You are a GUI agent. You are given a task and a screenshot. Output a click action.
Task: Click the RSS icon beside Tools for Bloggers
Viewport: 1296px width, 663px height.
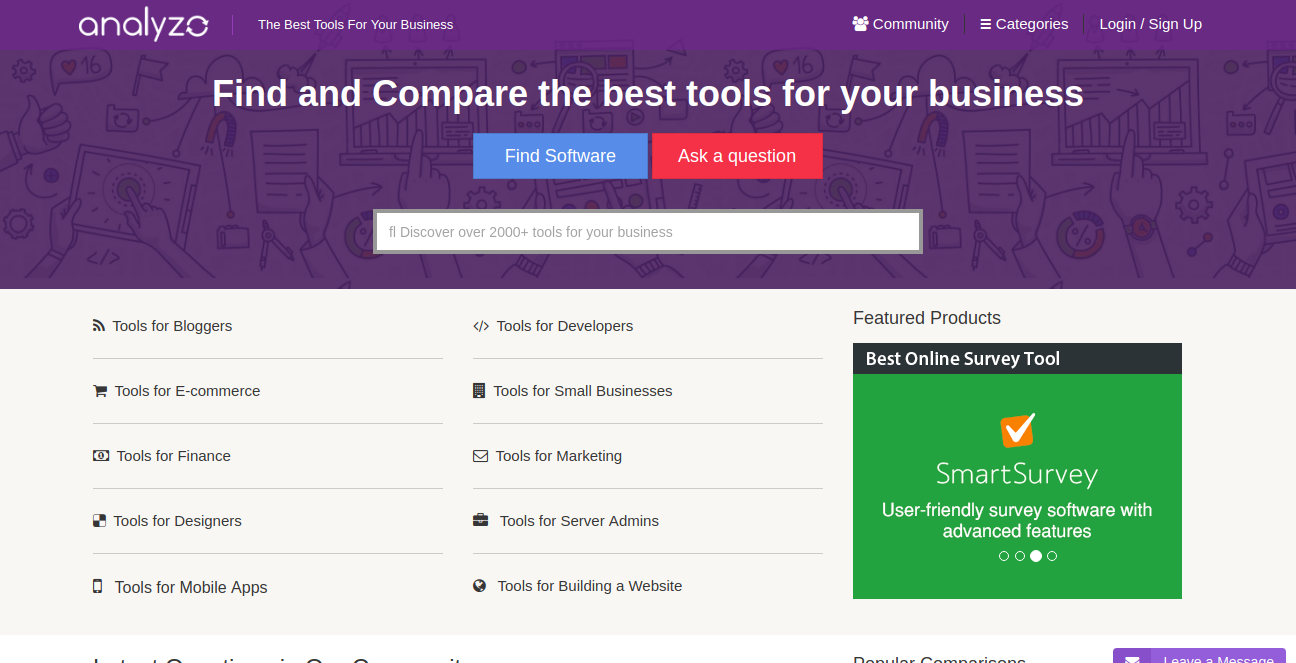pos(99,326)
